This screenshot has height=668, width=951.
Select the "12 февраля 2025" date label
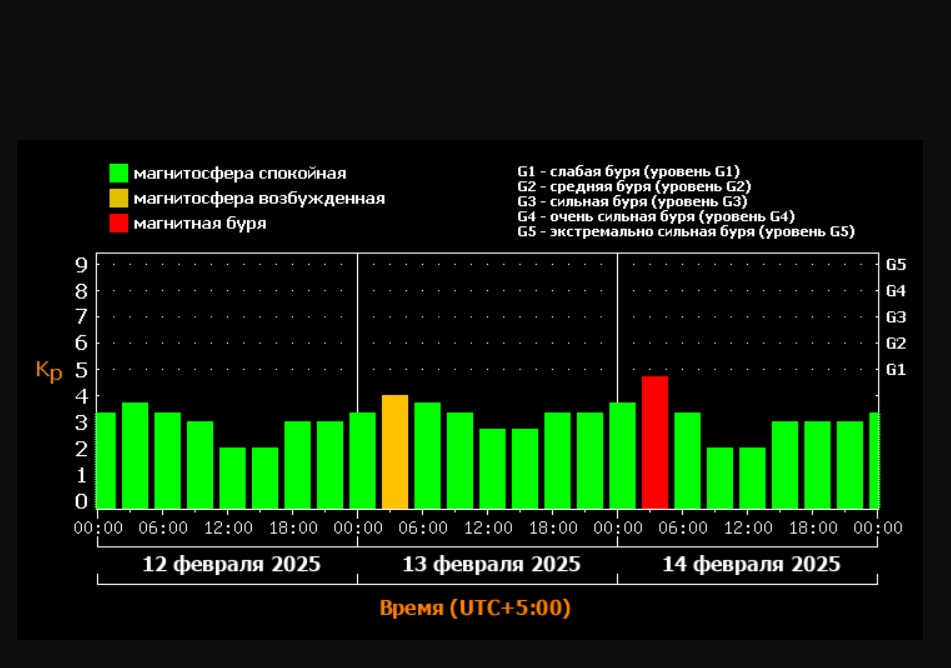(232, 564)
